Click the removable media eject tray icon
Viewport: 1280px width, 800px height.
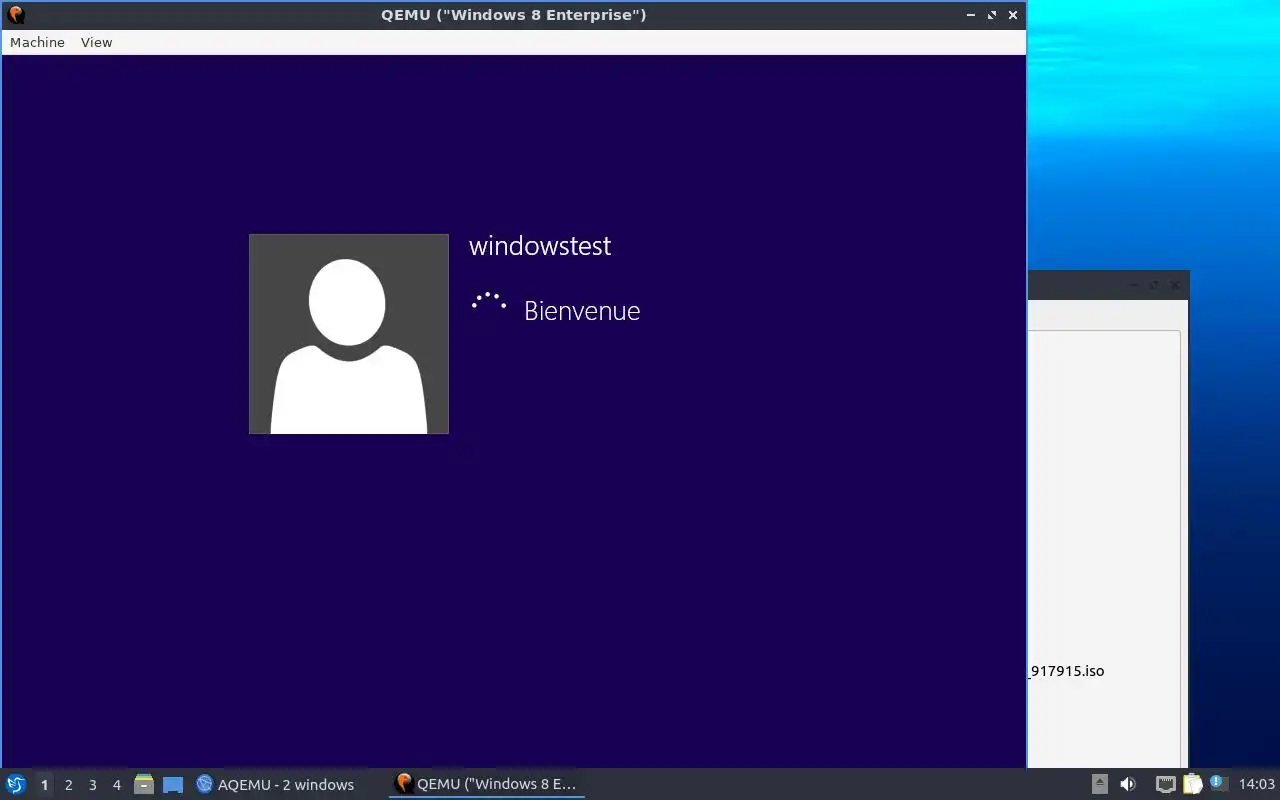click(1099, 784)
